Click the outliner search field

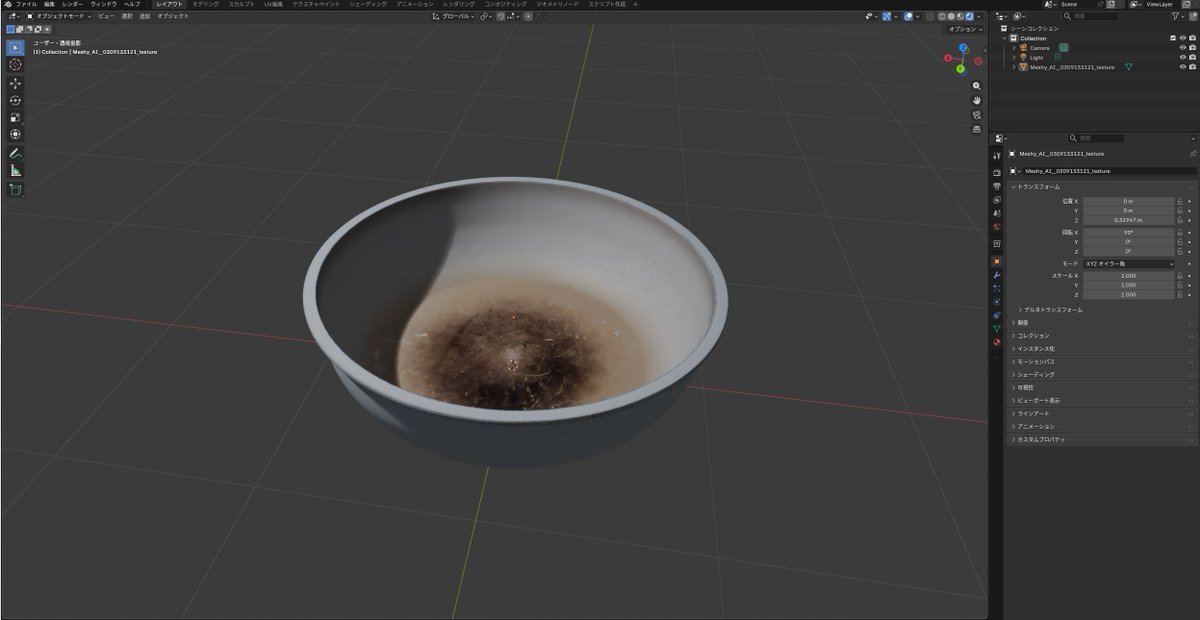(x=1091, y=16)
